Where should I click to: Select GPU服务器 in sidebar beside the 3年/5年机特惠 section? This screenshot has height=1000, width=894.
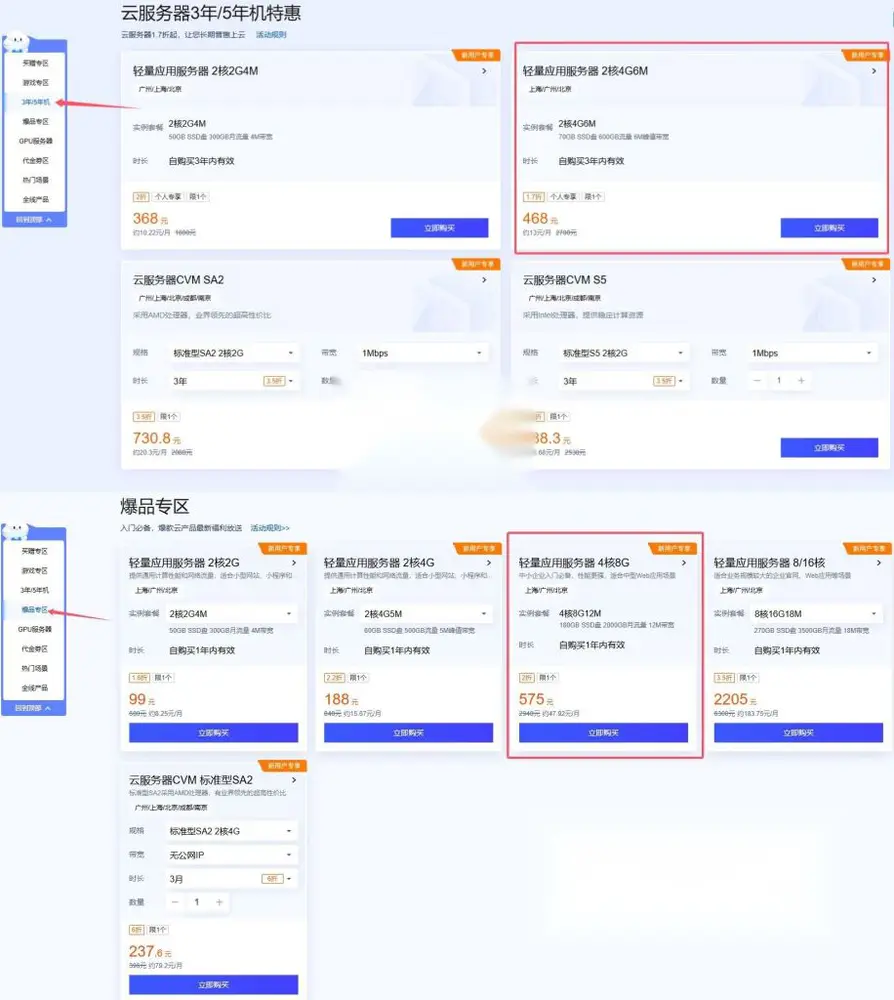coord(35,141)
